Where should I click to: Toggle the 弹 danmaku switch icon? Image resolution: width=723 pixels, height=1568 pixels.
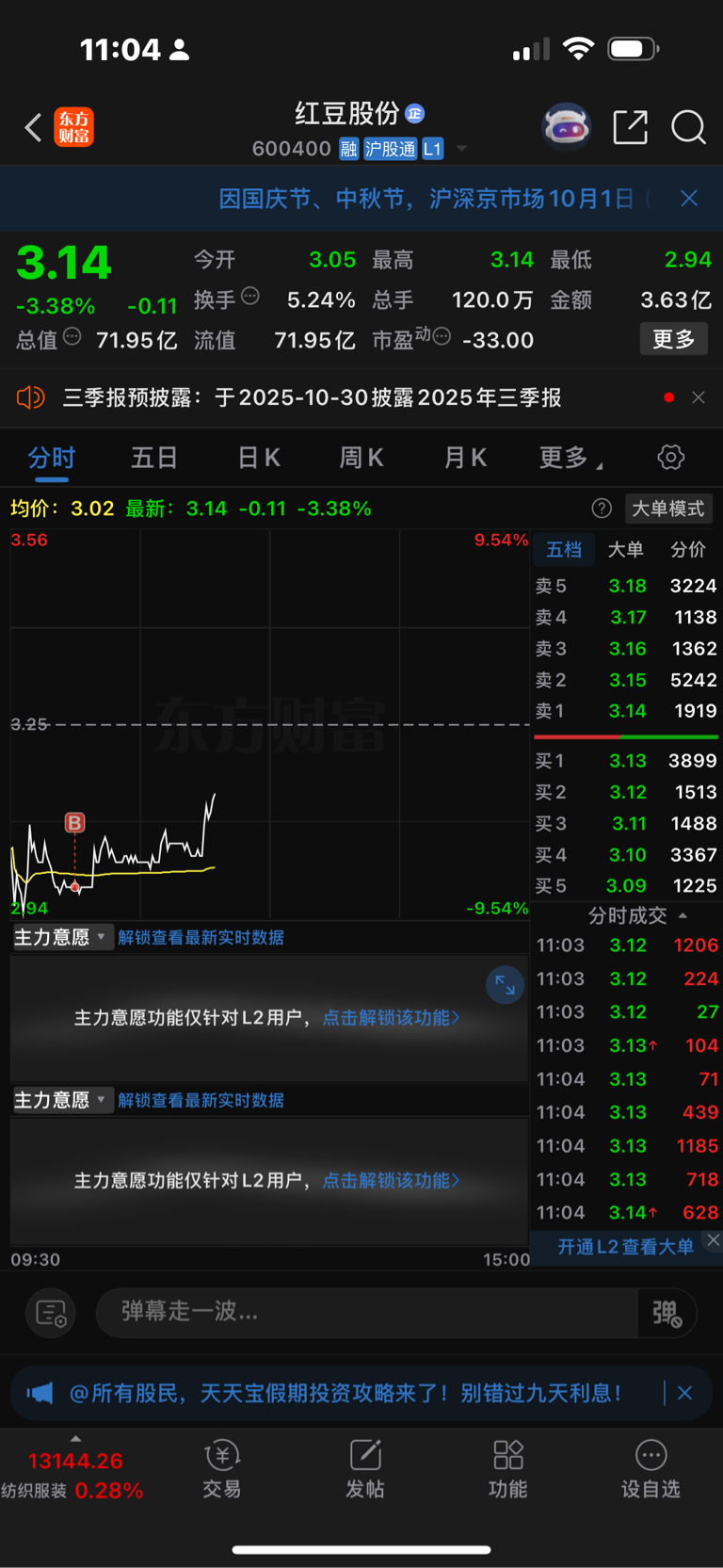click(x=667, y=1313)
